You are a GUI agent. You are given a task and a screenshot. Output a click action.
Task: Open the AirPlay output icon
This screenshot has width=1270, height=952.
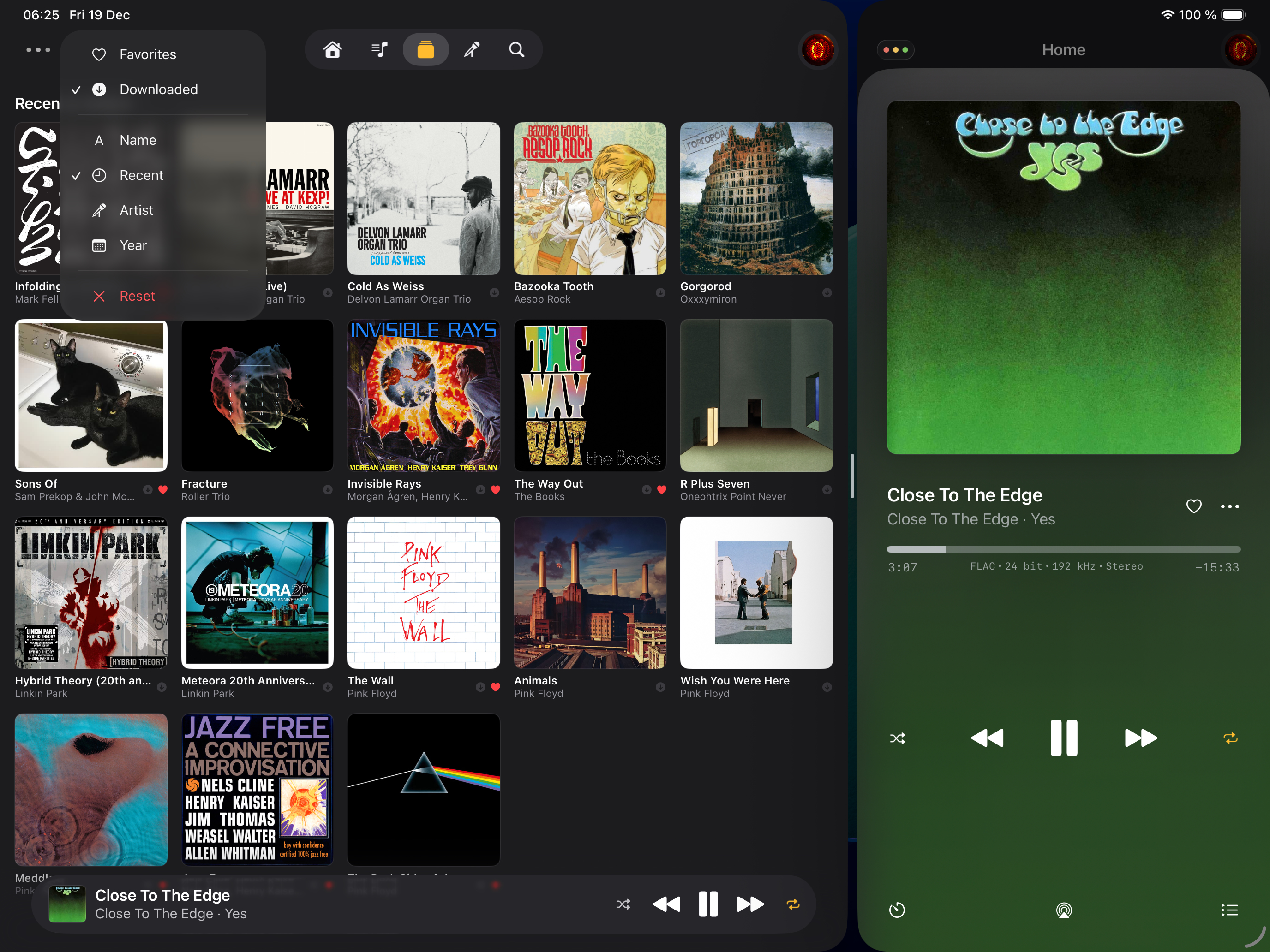tap(1063, 910)
